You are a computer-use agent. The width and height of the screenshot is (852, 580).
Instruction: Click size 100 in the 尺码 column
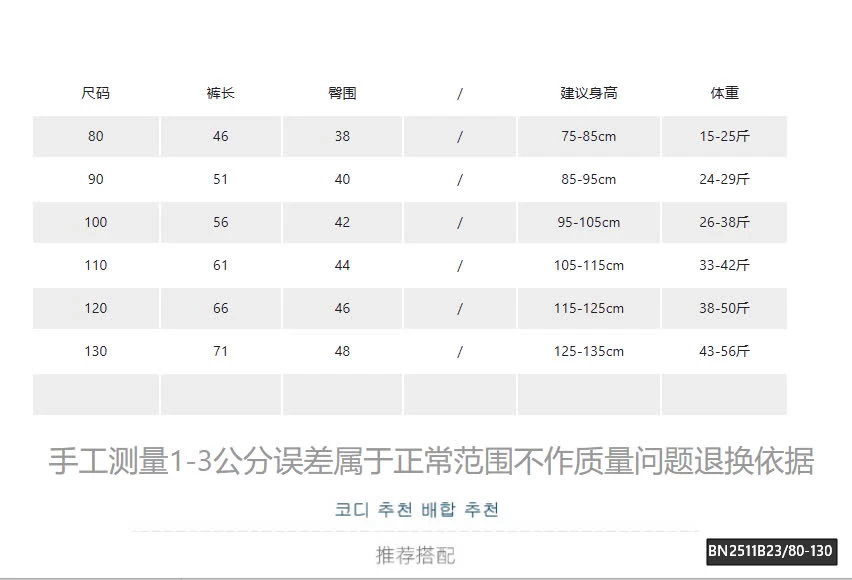(95, 222)
